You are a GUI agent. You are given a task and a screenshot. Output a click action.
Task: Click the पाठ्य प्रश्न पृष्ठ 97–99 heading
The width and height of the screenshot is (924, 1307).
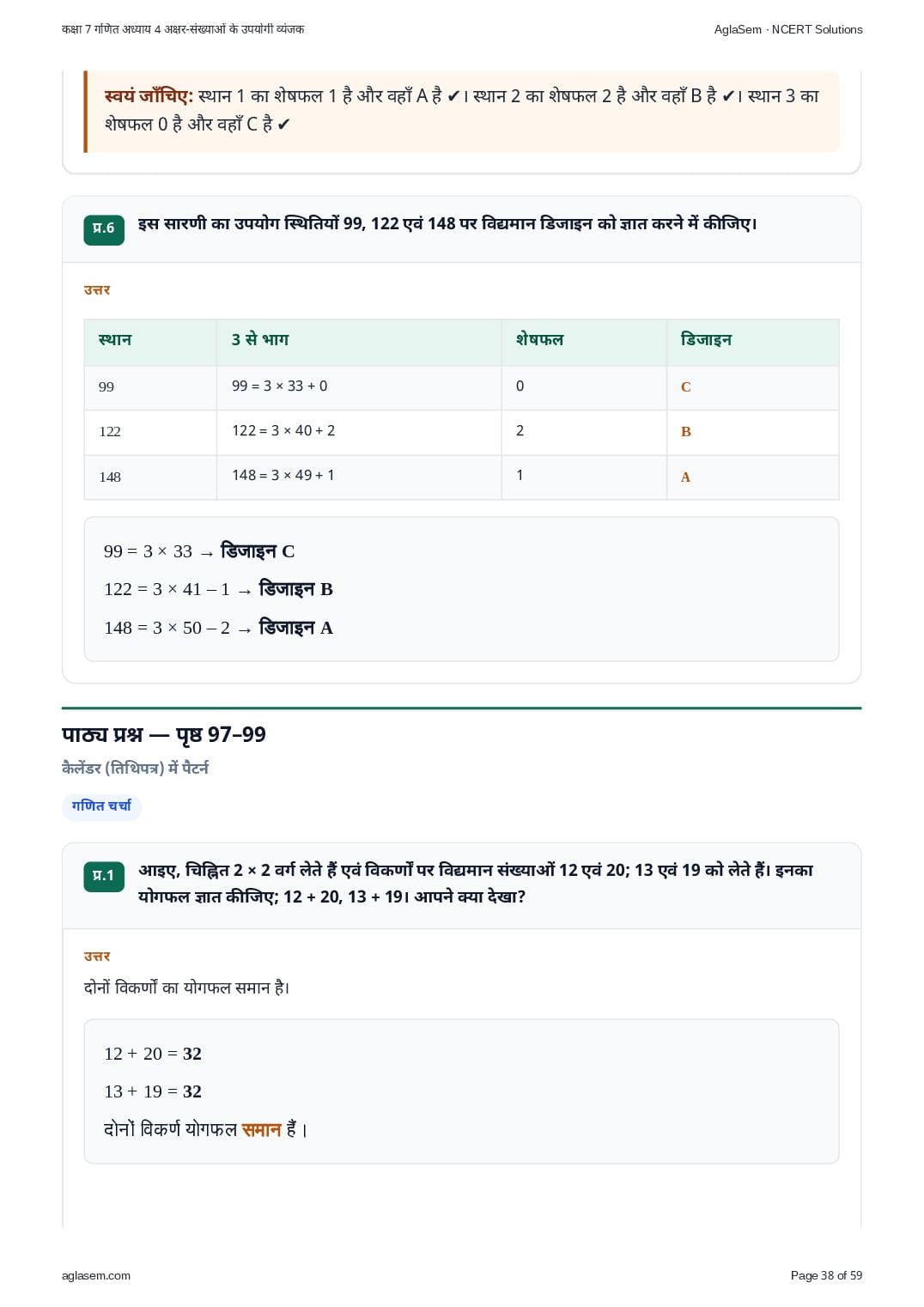[x=164, y=734]
